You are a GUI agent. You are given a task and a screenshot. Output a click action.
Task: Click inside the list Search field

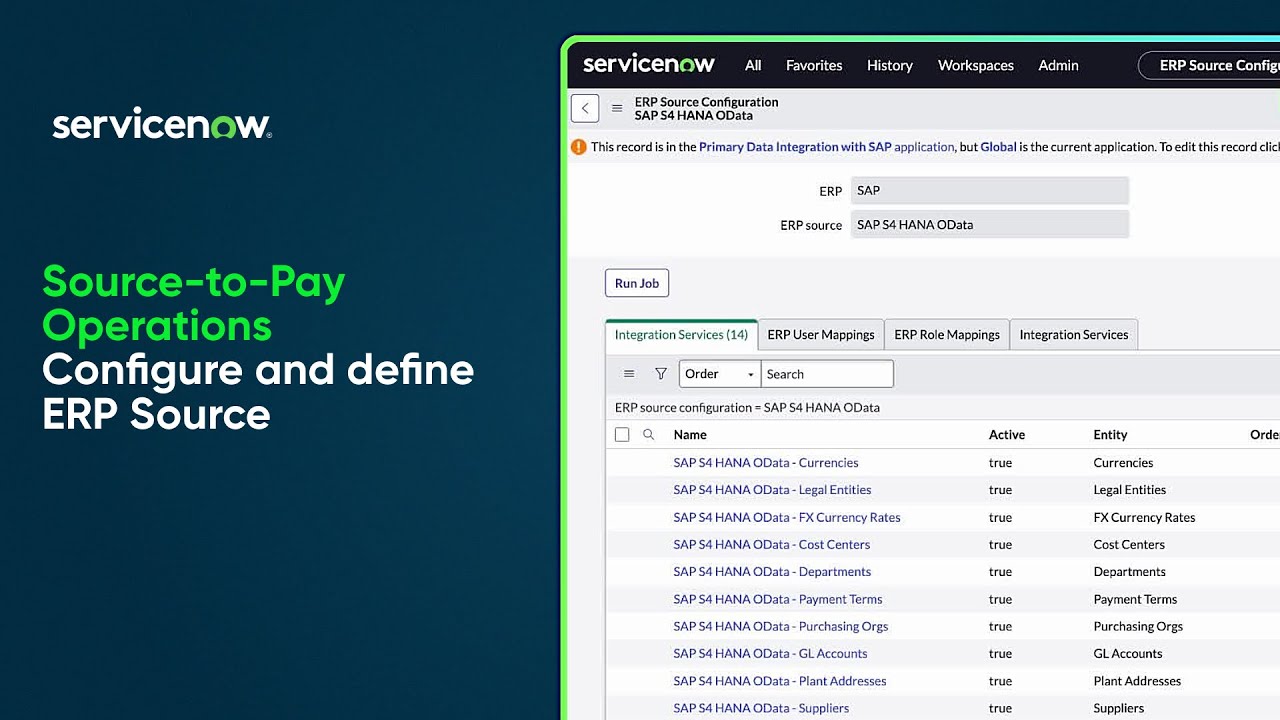[x=827, y=373]
